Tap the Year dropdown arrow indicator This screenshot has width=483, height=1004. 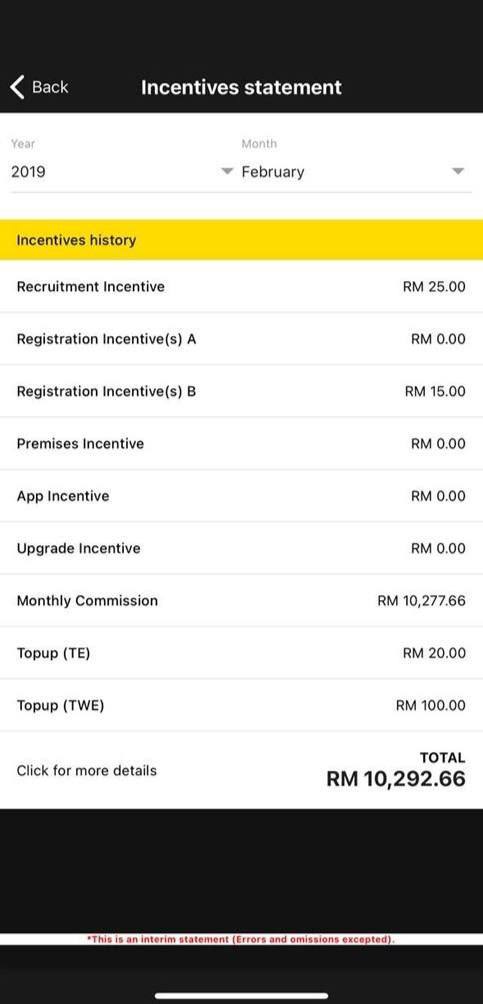[x=226, y=172]
